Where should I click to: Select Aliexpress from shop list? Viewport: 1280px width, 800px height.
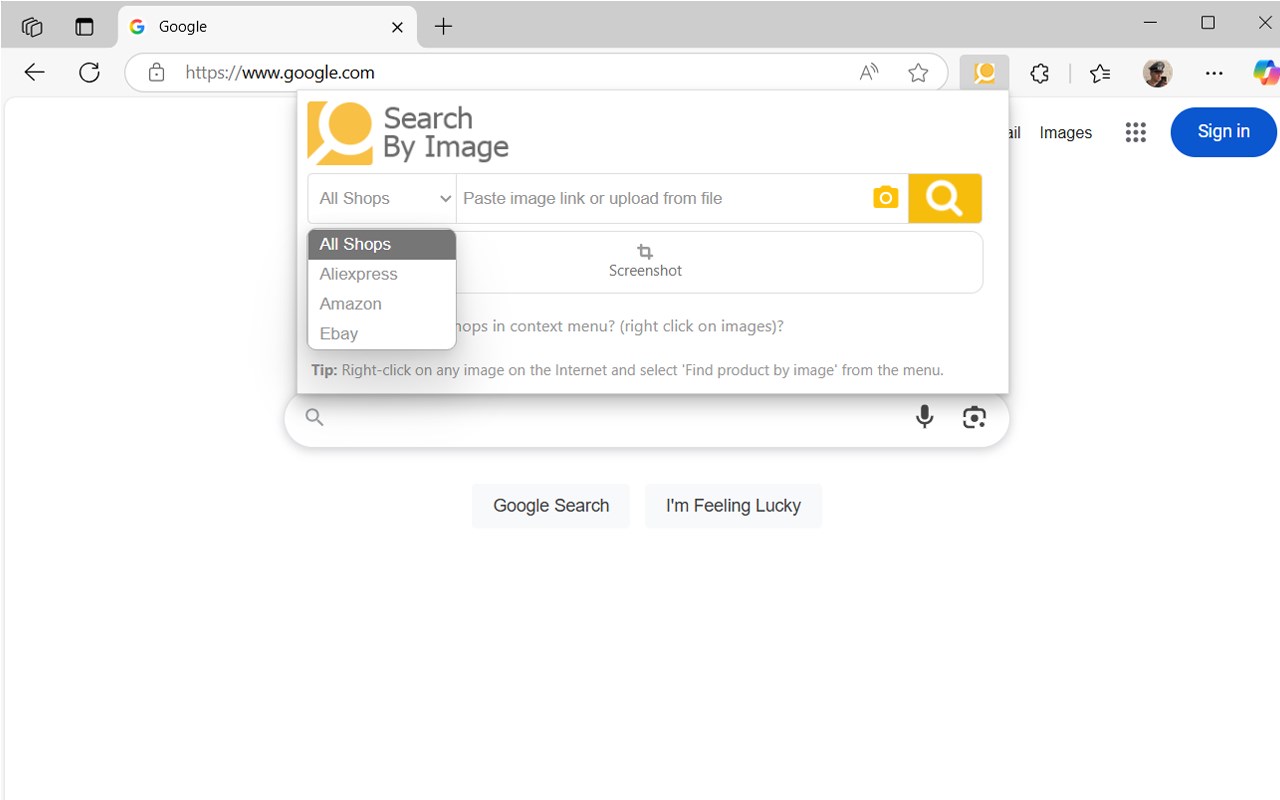382,274
